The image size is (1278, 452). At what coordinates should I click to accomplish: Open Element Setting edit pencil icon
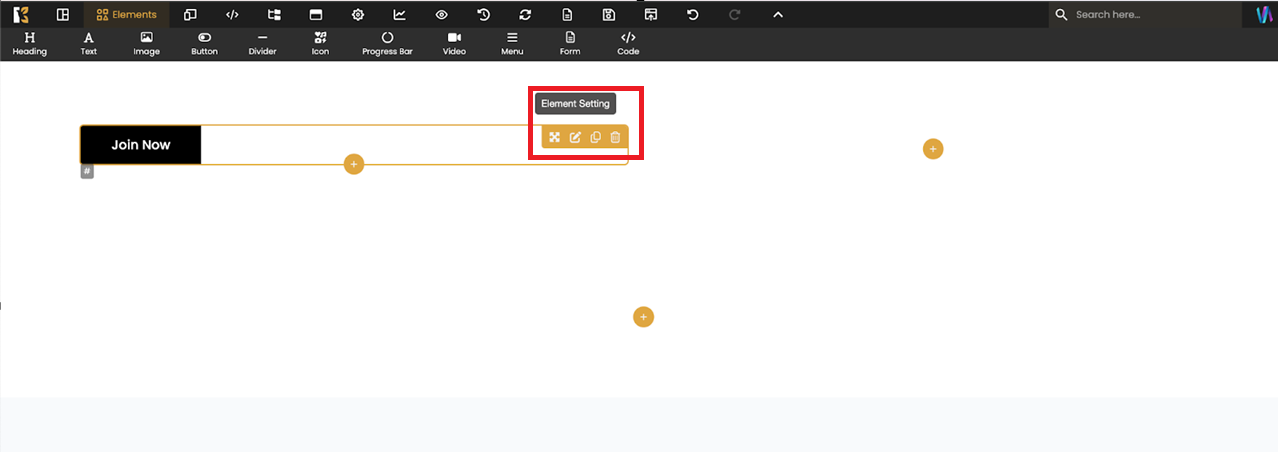(x=575, y=137)
